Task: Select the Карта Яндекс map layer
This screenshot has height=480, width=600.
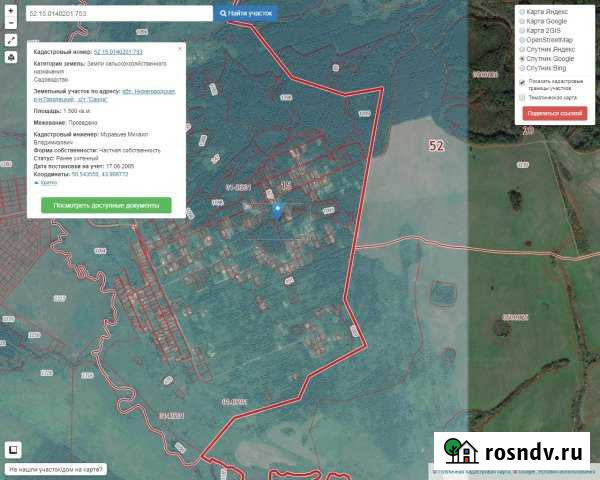Action: pyautogui.click(x=521, y=11)
